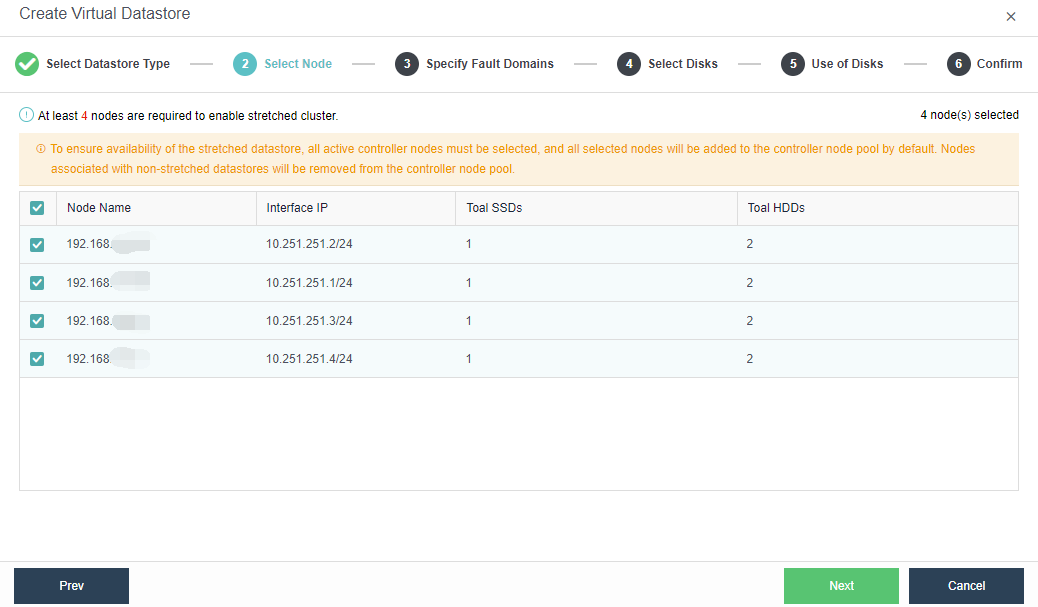Toggle the checkbox for node 10.251.251.1/24
Screen dimensions: 1038x607
pos(37,282)
